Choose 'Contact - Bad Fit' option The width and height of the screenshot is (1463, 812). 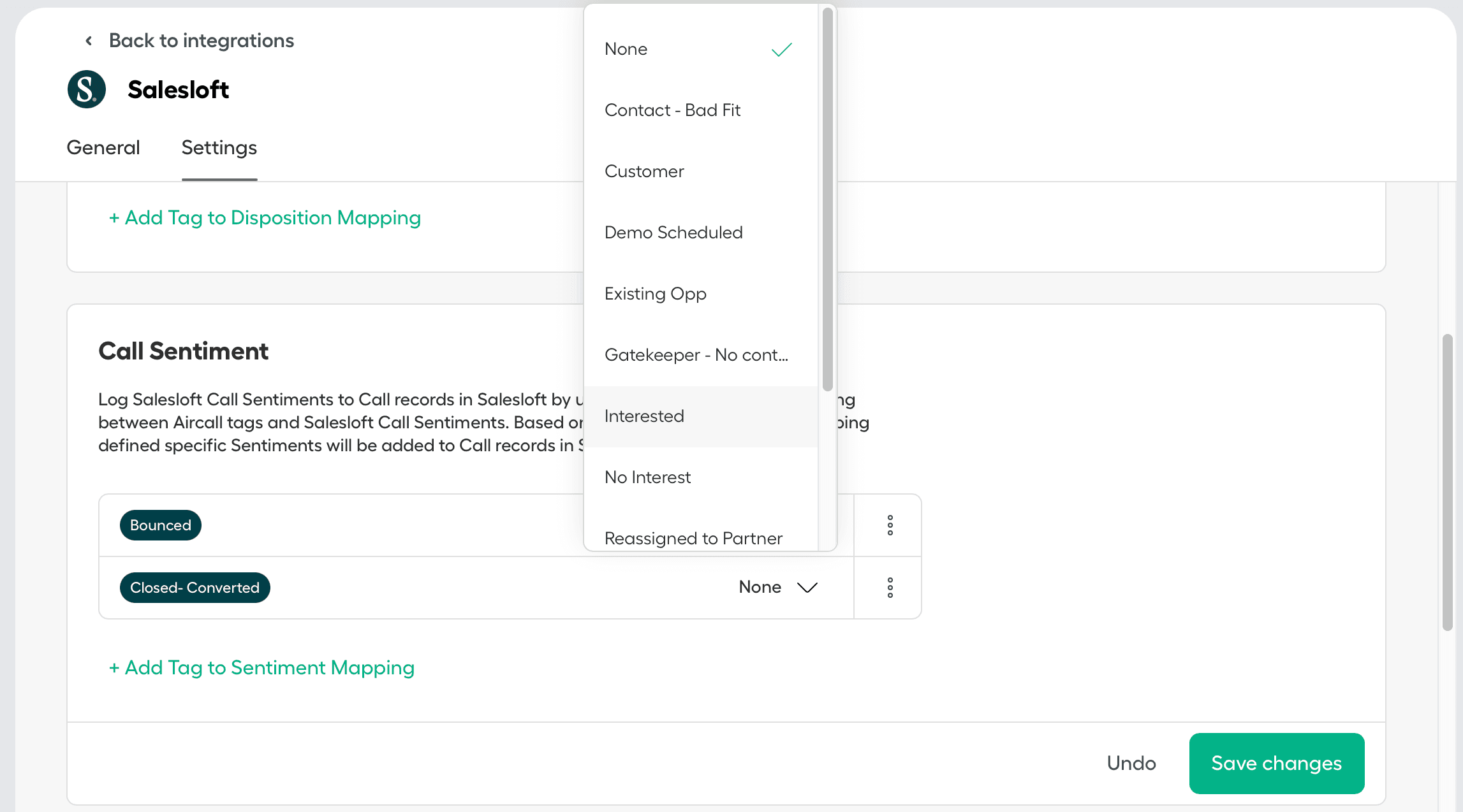point(672,110)
